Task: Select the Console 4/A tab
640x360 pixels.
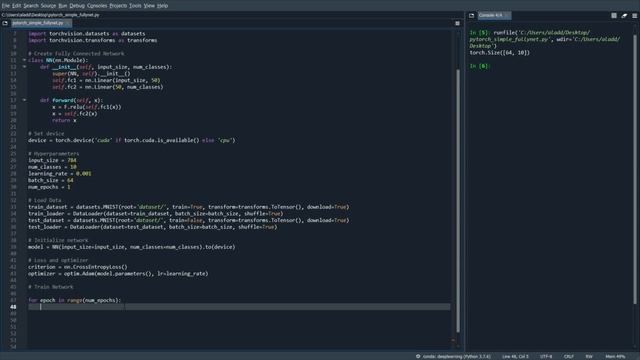Action: pos(493,16)
